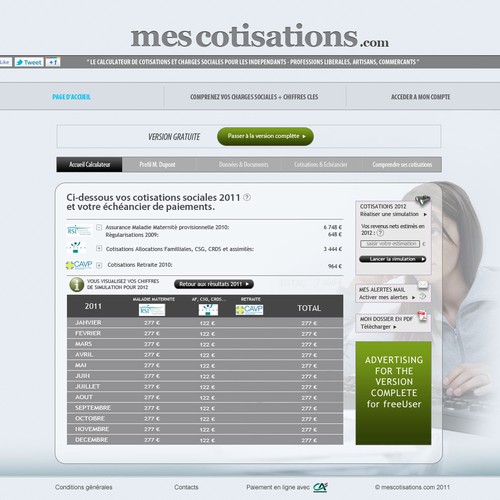The width and height of the screenshot is (500, 500).
Task: Click the mescotisations.com site logo
Action: [259, 36]
